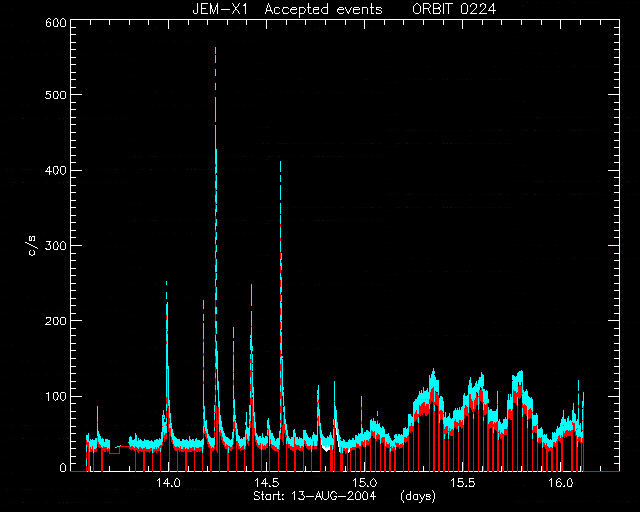Click the plot title JEM-X1 Accepted events
This screenshot has height=512, width=640.
(x=287, y=9)
